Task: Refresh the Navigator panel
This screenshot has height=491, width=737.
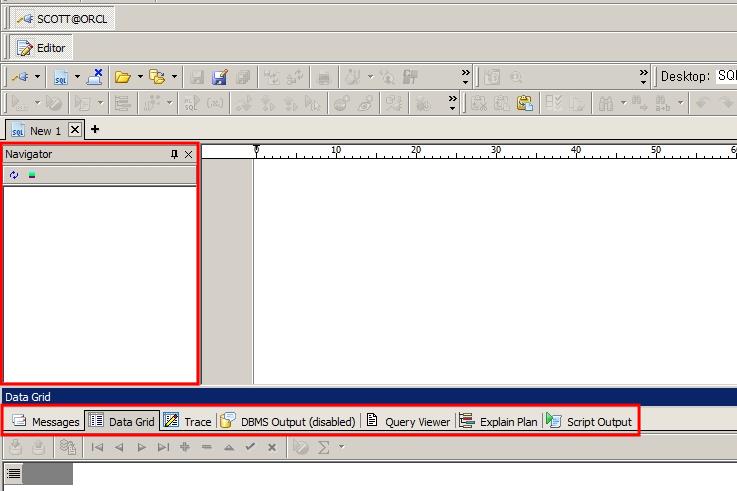Action: tap(14, 175)
